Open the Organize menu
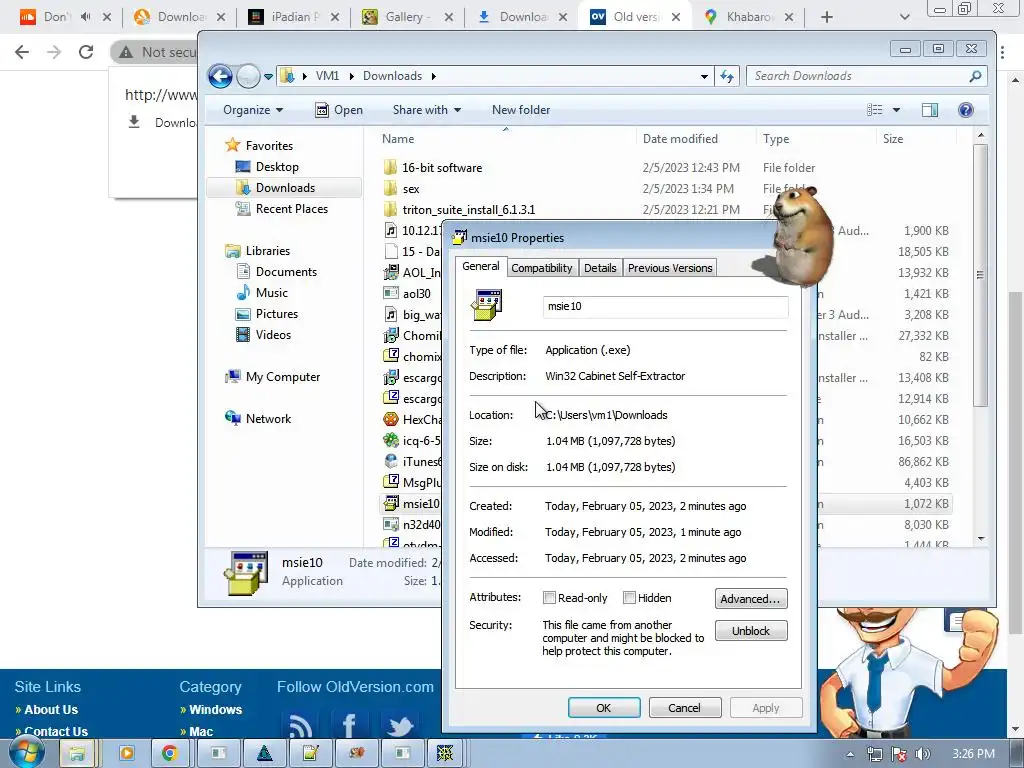The height and width of the screenshot is (768, 1024). click(x=253, y=110)
